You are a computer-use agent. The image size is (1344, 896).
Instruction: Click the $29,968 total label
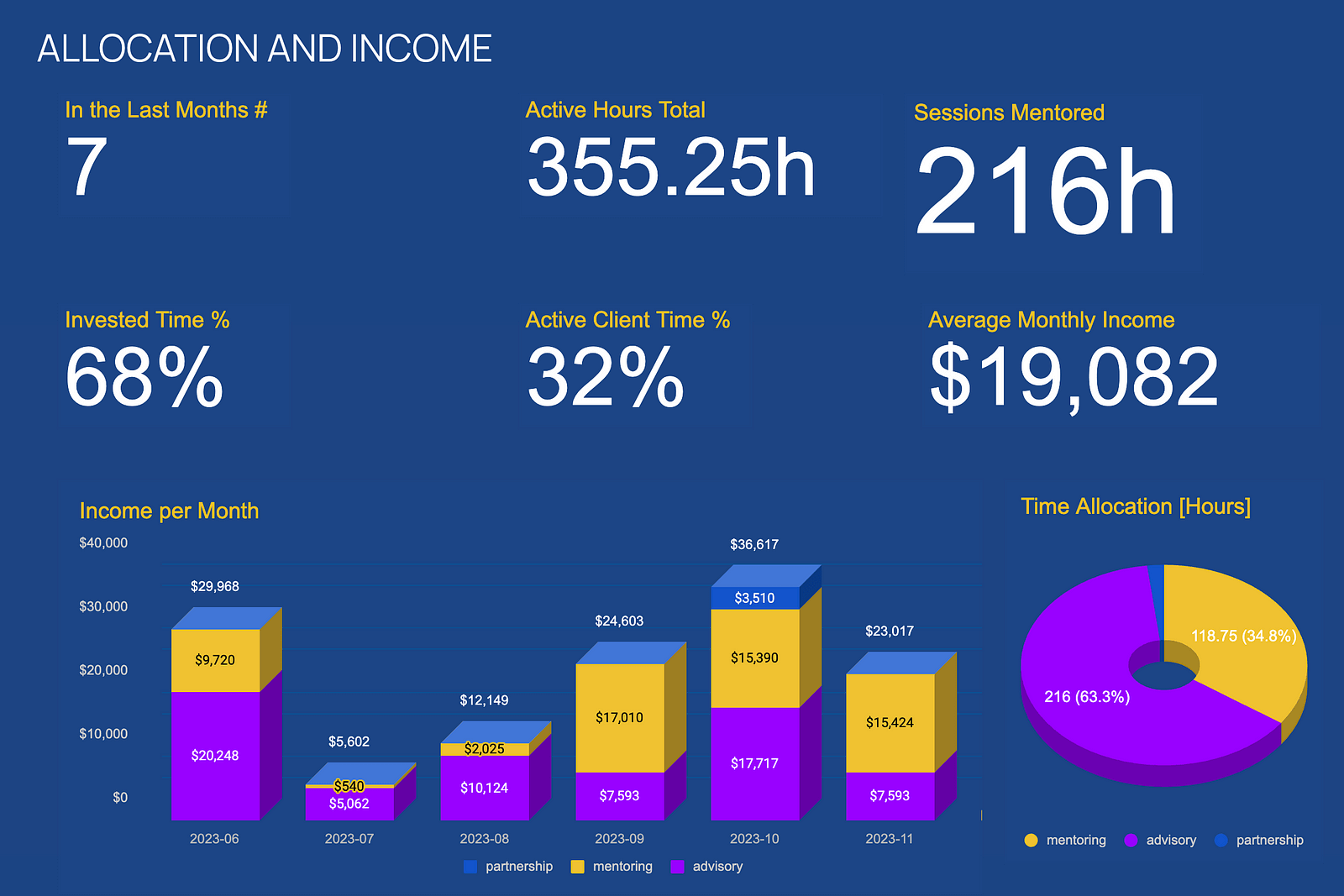click(215, 586)
